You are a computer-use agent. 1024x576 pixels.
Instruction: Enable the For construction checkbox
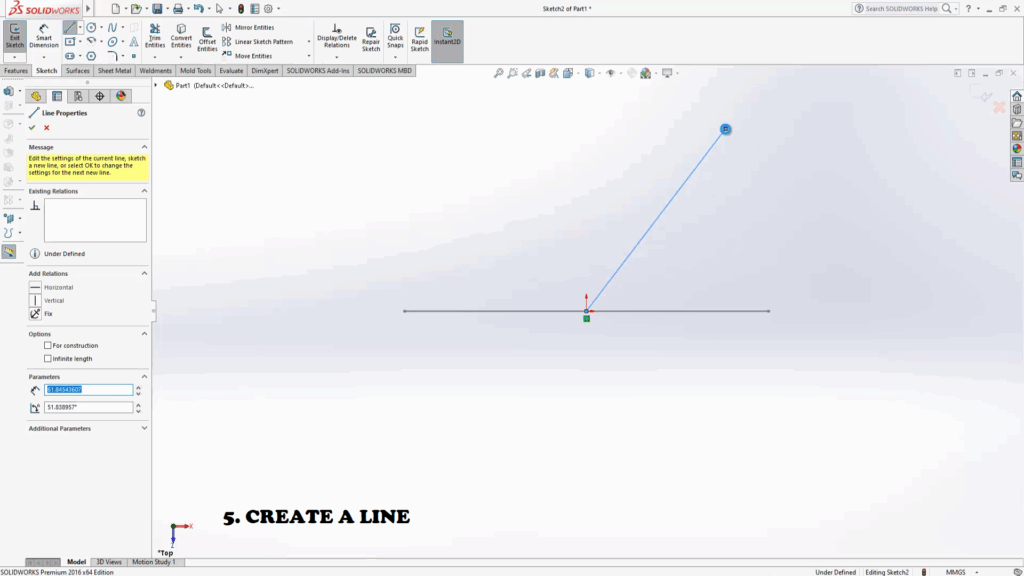pos(48,346)
